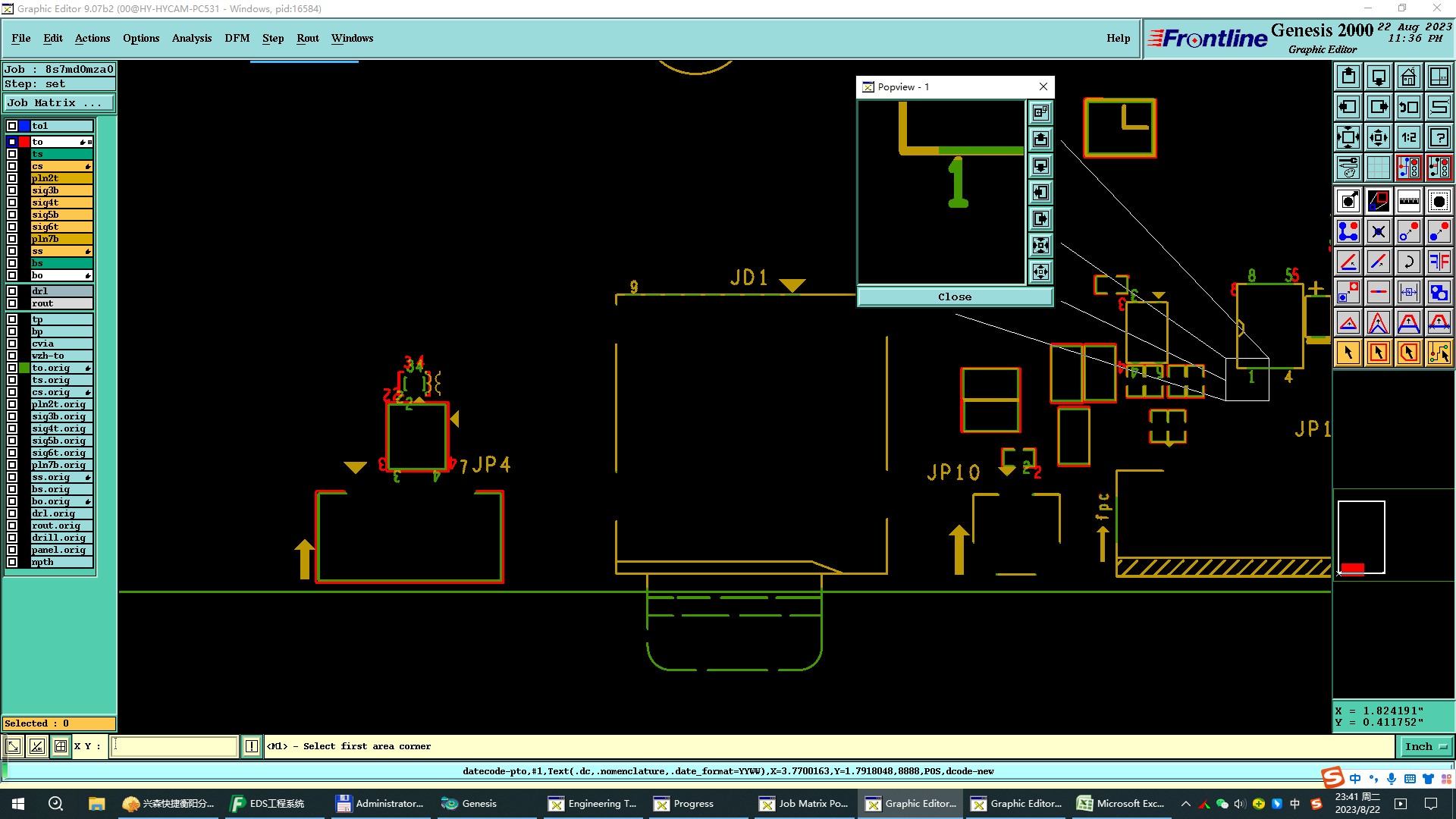
Task: Click the red color swatch of layer to
Action: [x=24, y=142]
